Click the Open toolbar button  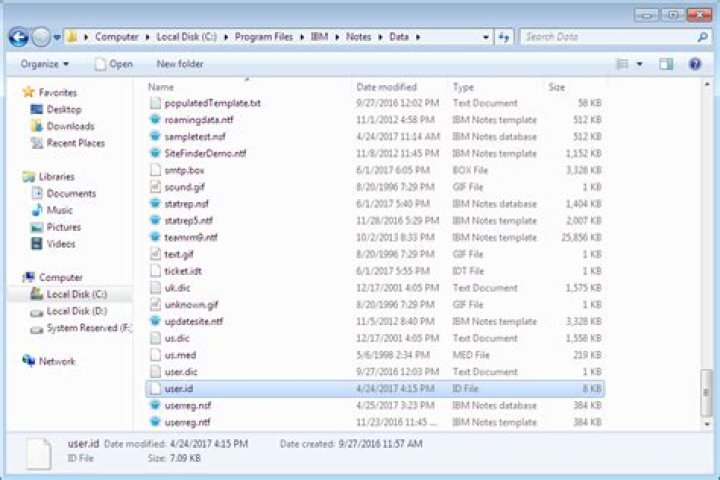[113, 64]
